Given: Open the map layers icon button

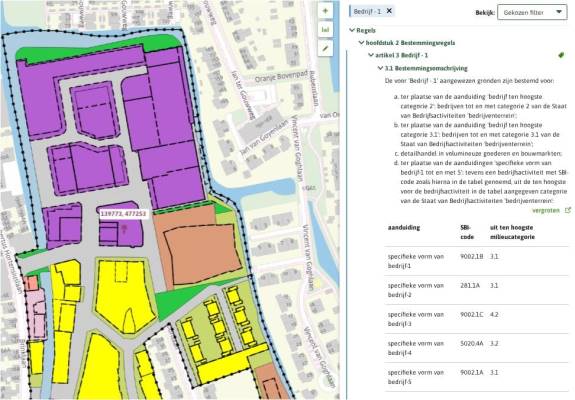Looking at the screenshot, I should click(325, 30).
